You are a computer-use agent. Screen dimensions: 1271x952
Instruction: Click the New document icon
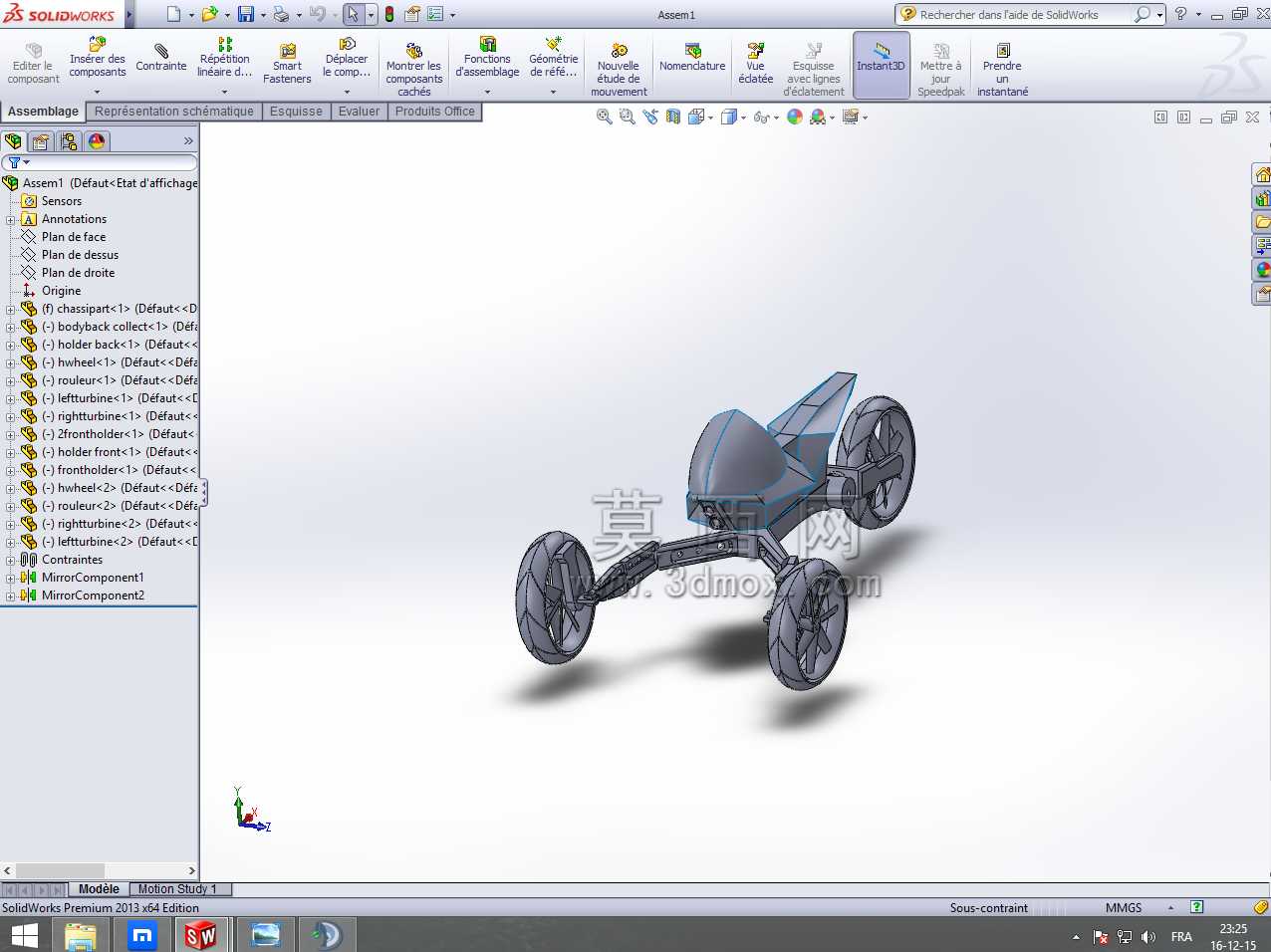(x=173, y=14)
